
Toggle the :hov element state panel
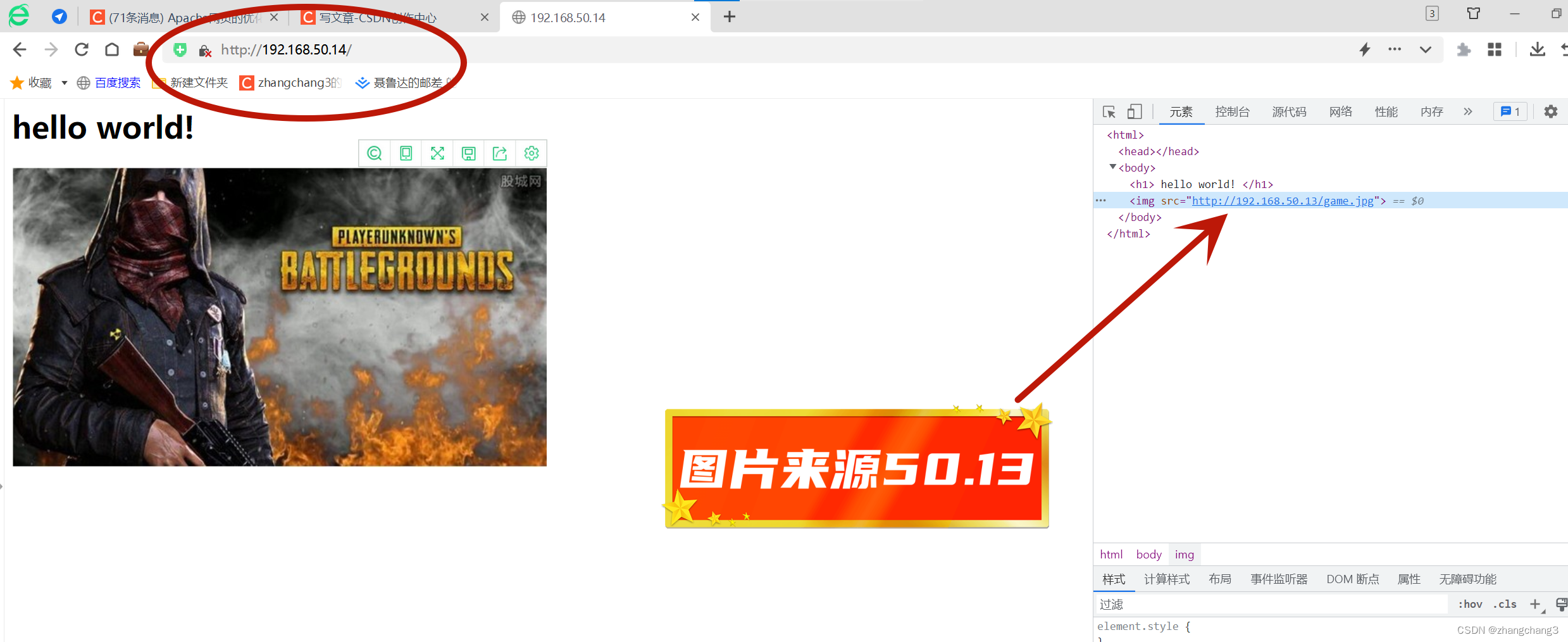(x=1470, y=605)
